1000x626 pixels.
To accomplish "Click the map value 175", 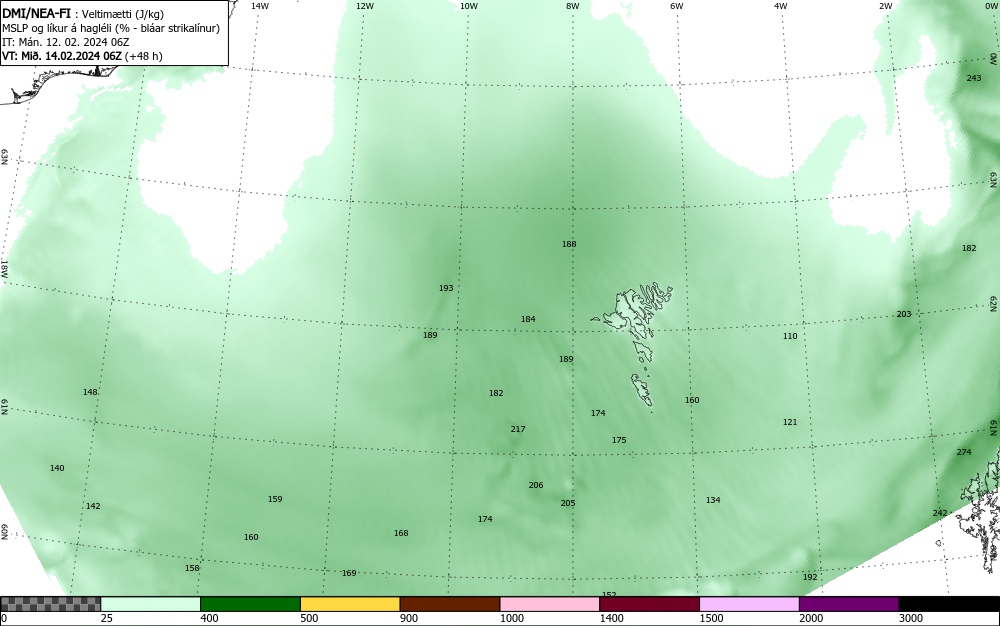I will click(619, 440).
